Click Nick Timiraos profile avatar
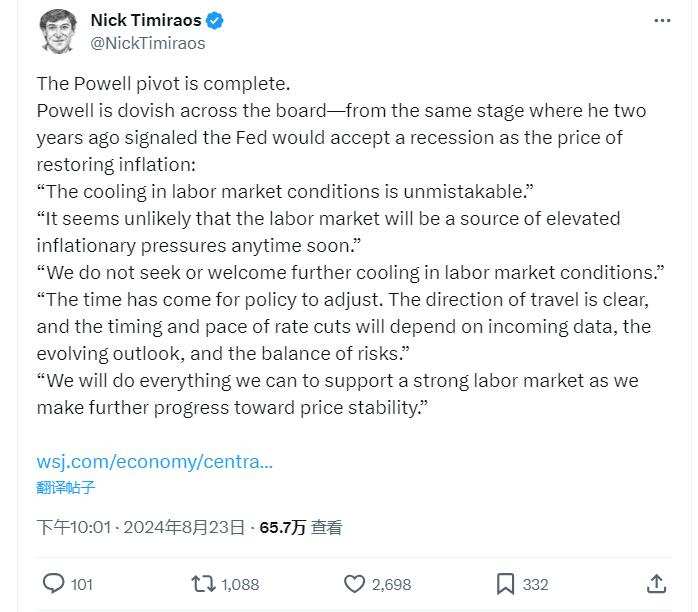 point(59,31)
